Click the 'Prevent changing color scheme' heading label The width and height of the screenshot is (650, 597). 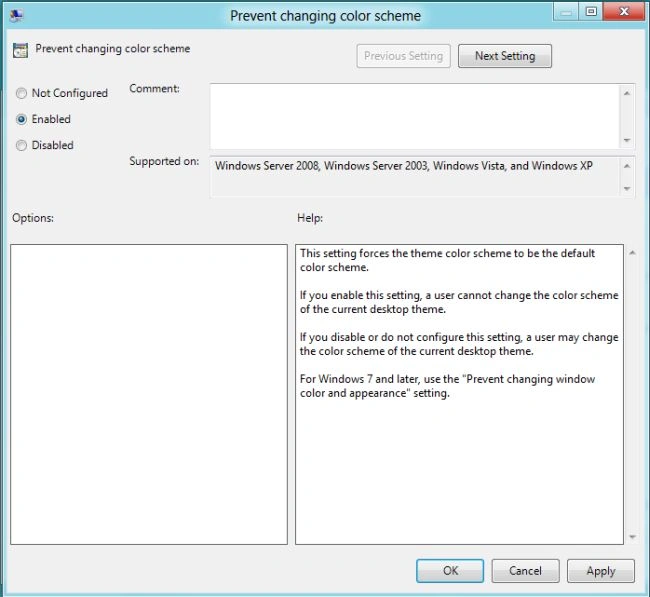(x=113, y=49)
